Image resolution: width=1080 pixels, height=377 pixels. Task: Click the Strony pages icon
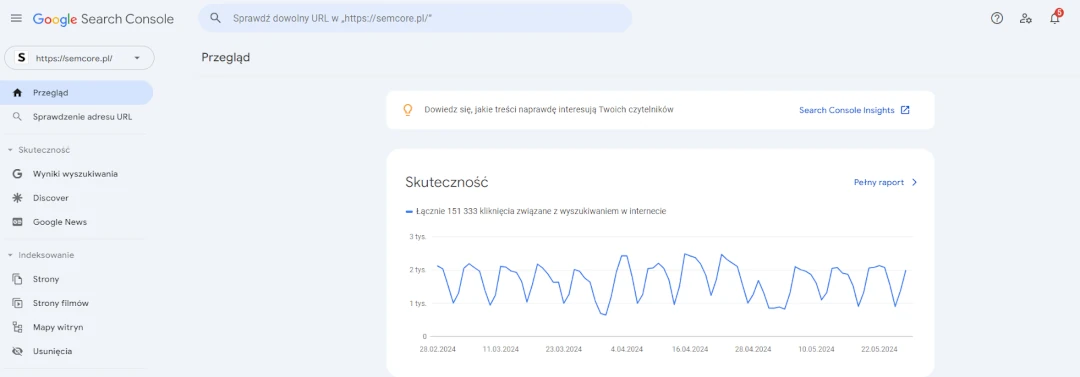(18, 279)
